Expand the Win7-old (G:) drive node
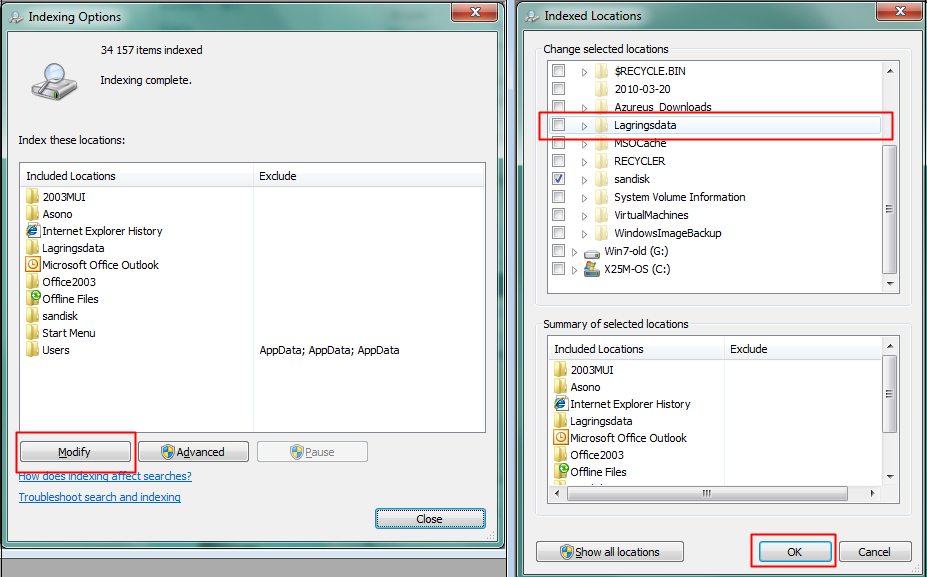The width and height of the screenshot is (927, 577). coord(574,252)
